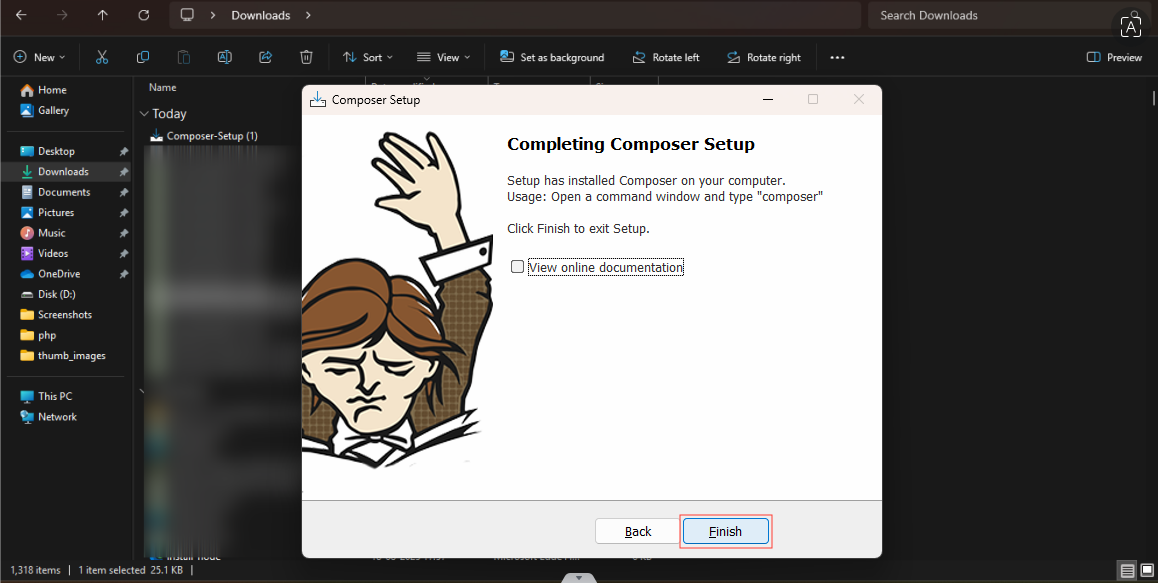Click the Back button in Composer Setup
The height and width of the screenshot is (583, 1158).
[638, 531]
